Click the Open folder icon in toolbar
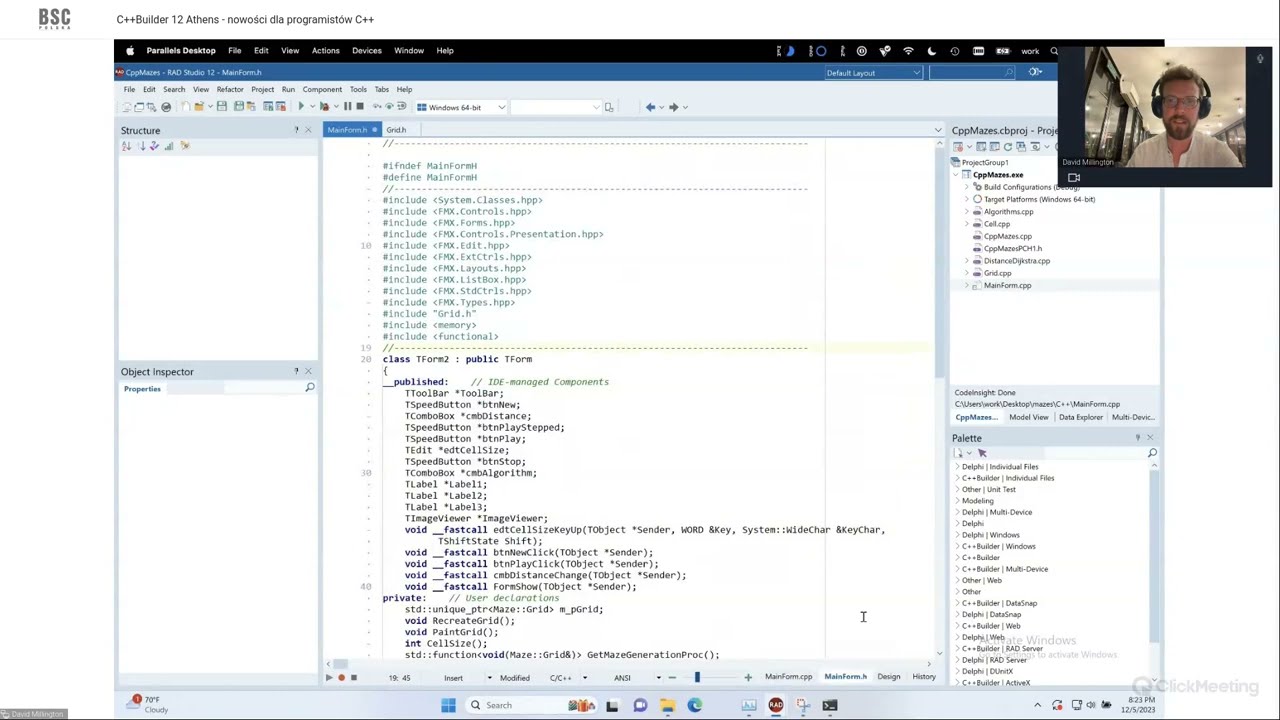This screenshot has width=1280, height=720. coord(199,107)
